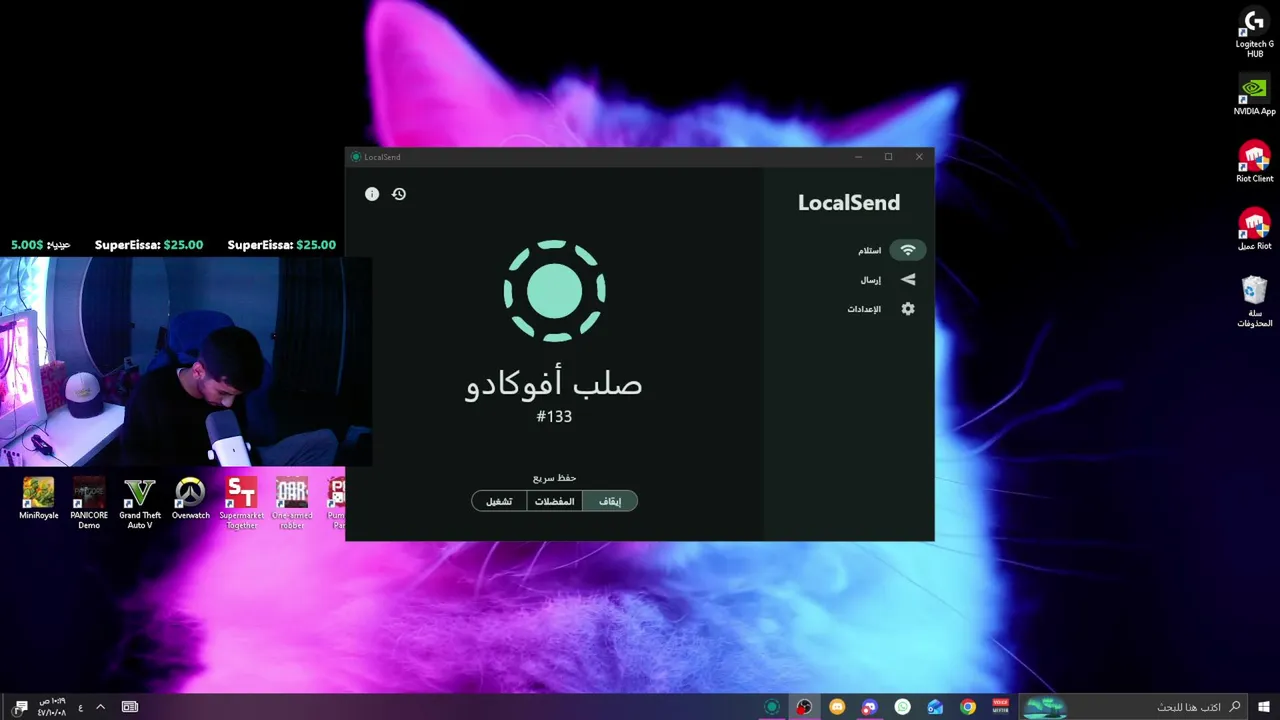1280x720 pixels.
Task: Open Supermarket Together desktop shortcut
Action: click(x=241, y=503)
